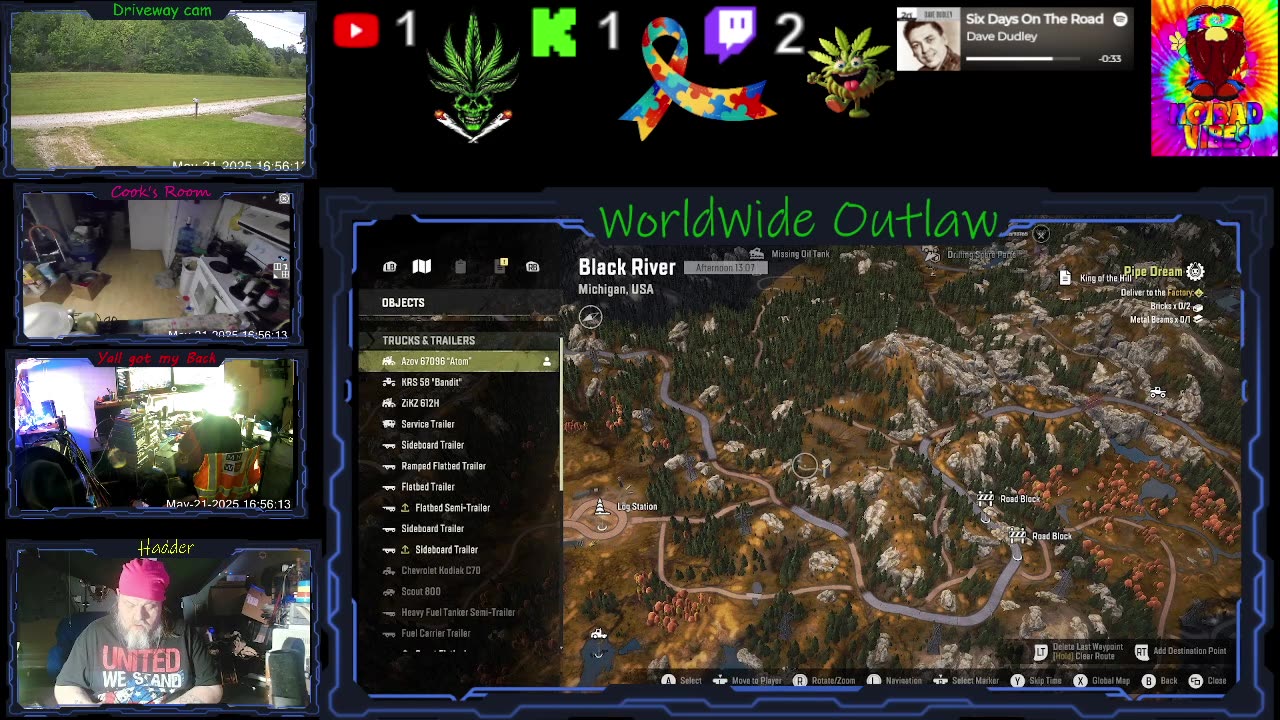
Task: Open the map tab icon
Action: 422,266
